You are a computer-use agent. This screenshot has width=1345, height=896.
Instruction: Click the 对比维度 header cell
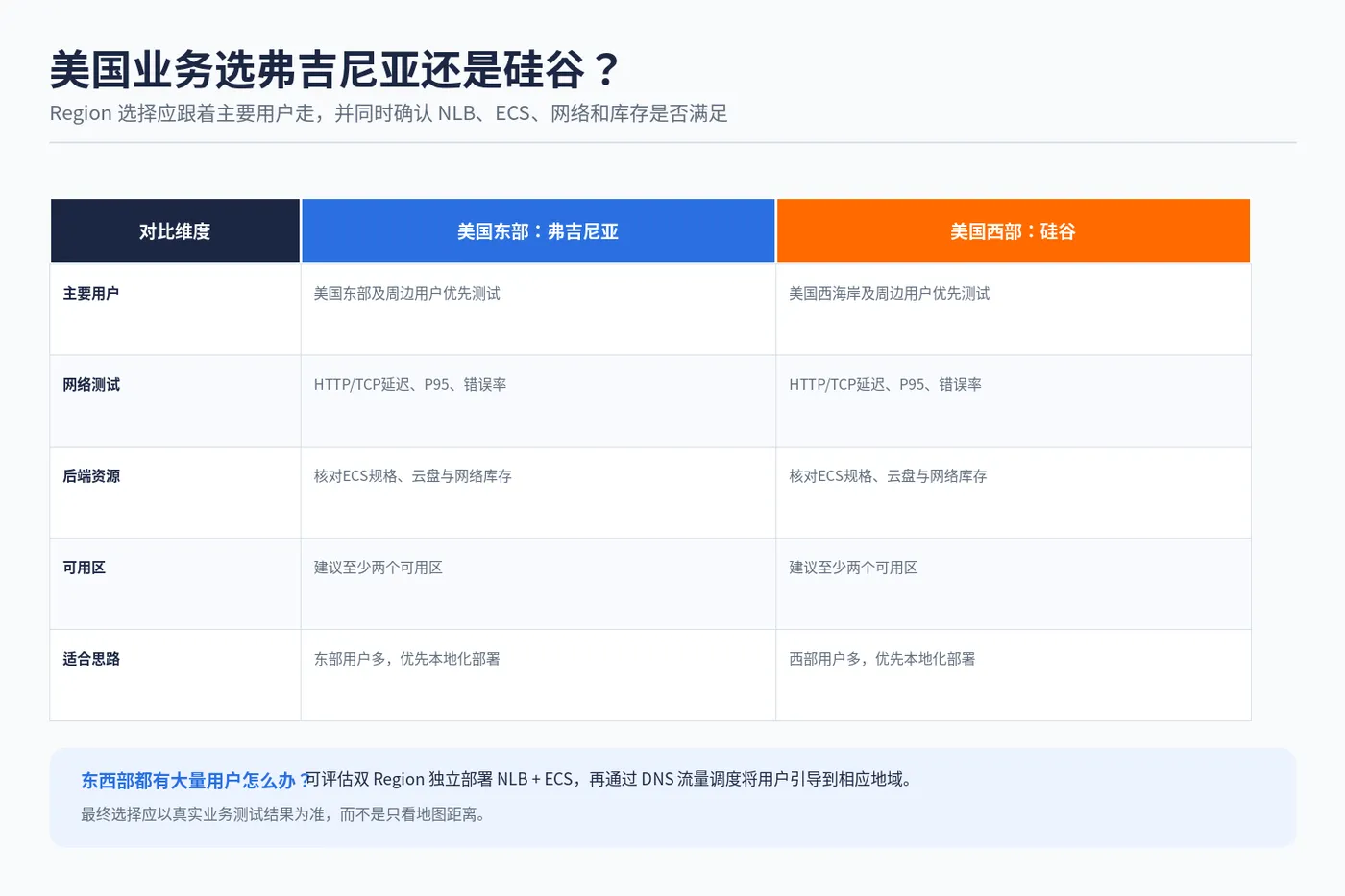(175, 230)
